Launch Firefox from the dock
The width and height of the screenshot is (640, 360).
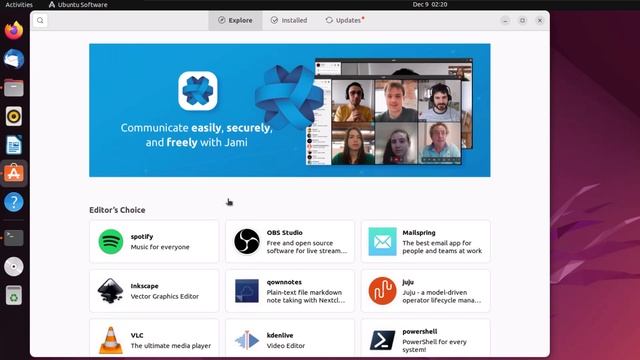14,31
